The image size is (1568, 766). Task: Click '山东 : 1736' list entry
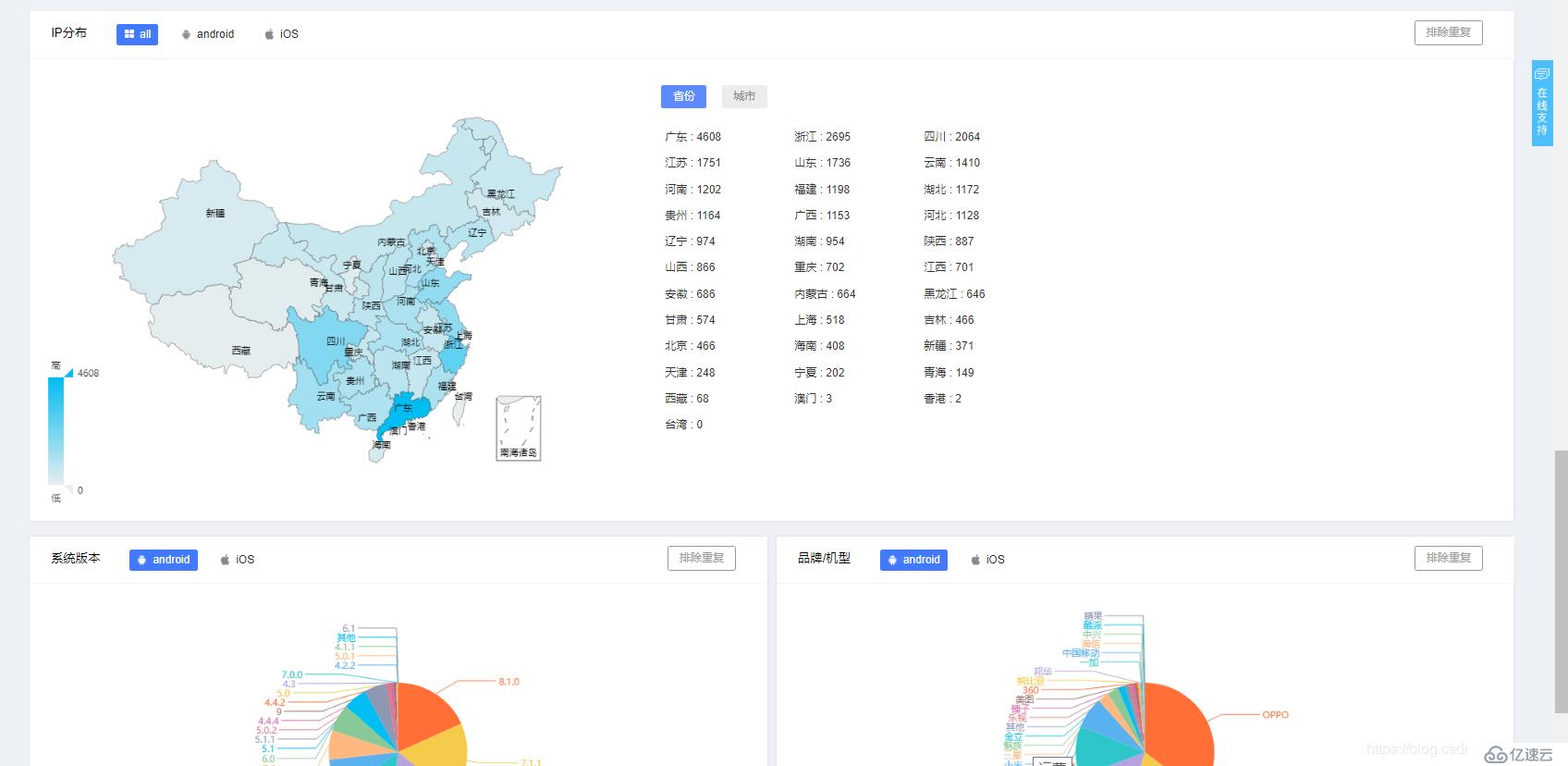pyautogui.click(x=822, y=163)
